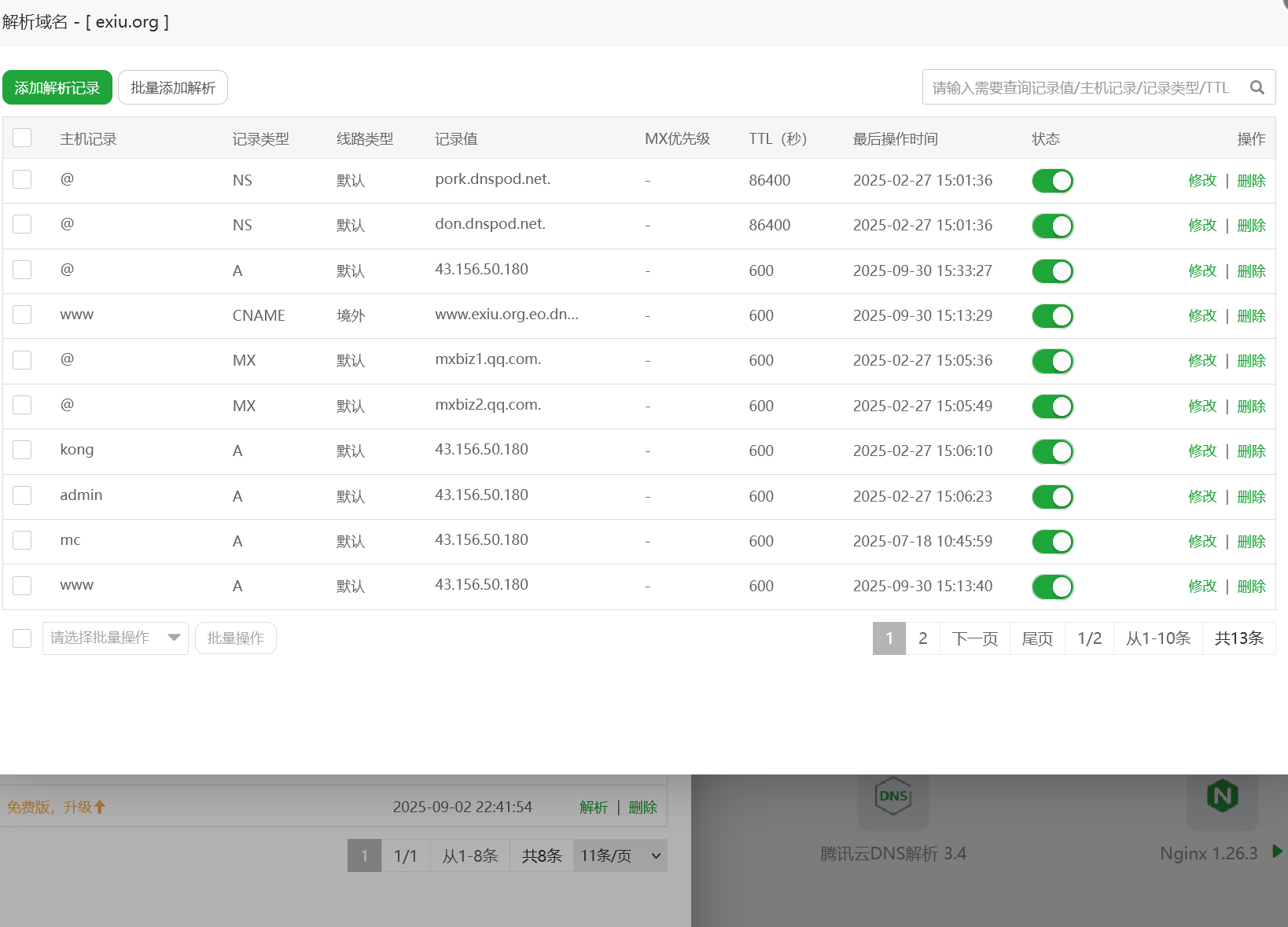Viewport: 1288px width, 927px height.
Task: Click the upgrade arrow next to 免费版
Action: click(100, 807)
